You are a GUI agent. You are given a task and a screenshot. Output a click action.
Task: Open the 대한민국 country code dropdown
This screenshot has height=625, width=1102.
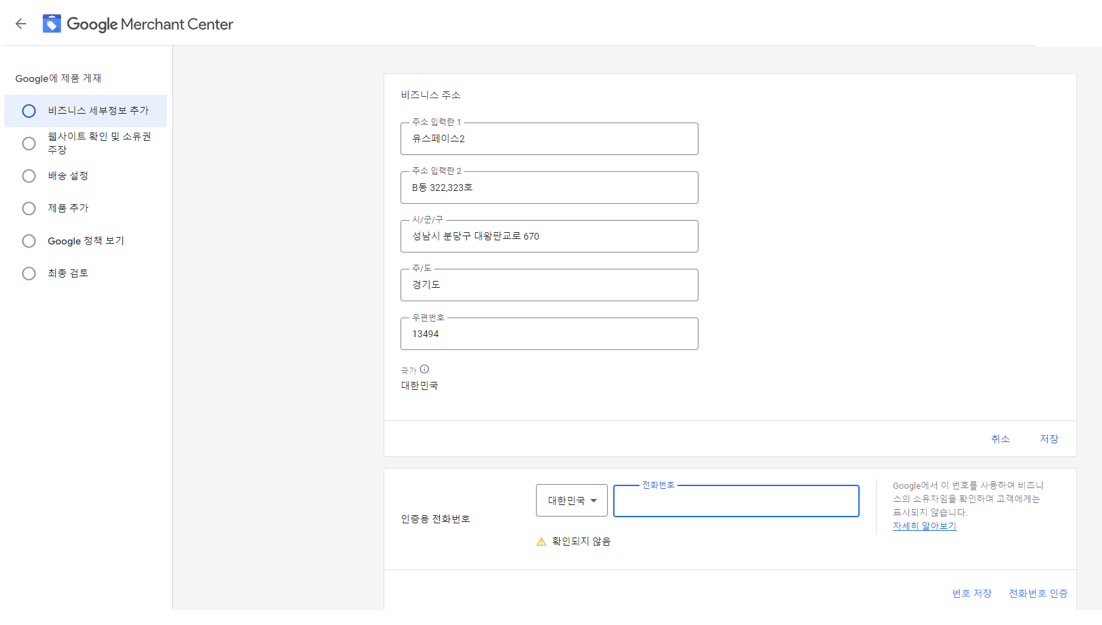[572, 501]
